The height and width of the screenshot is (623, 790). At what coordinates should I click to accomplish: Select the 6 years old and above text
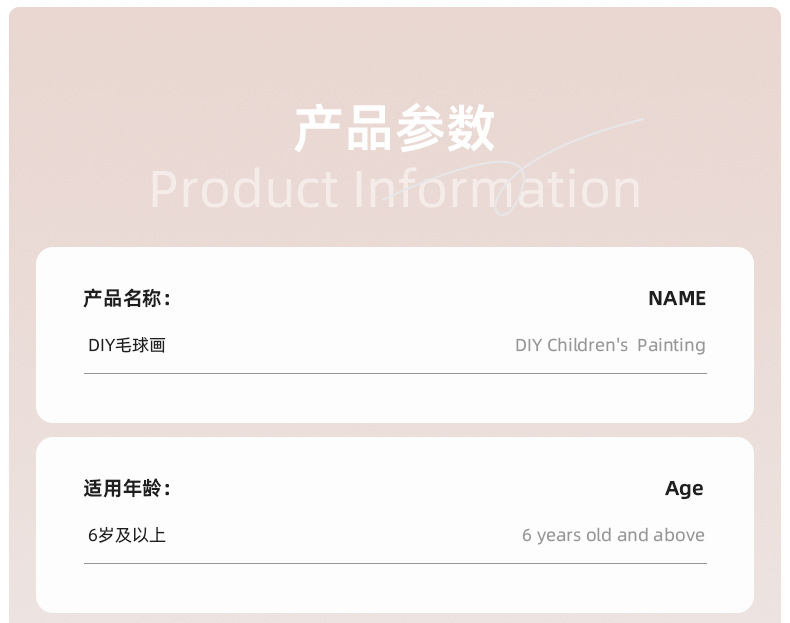point(613,535)
